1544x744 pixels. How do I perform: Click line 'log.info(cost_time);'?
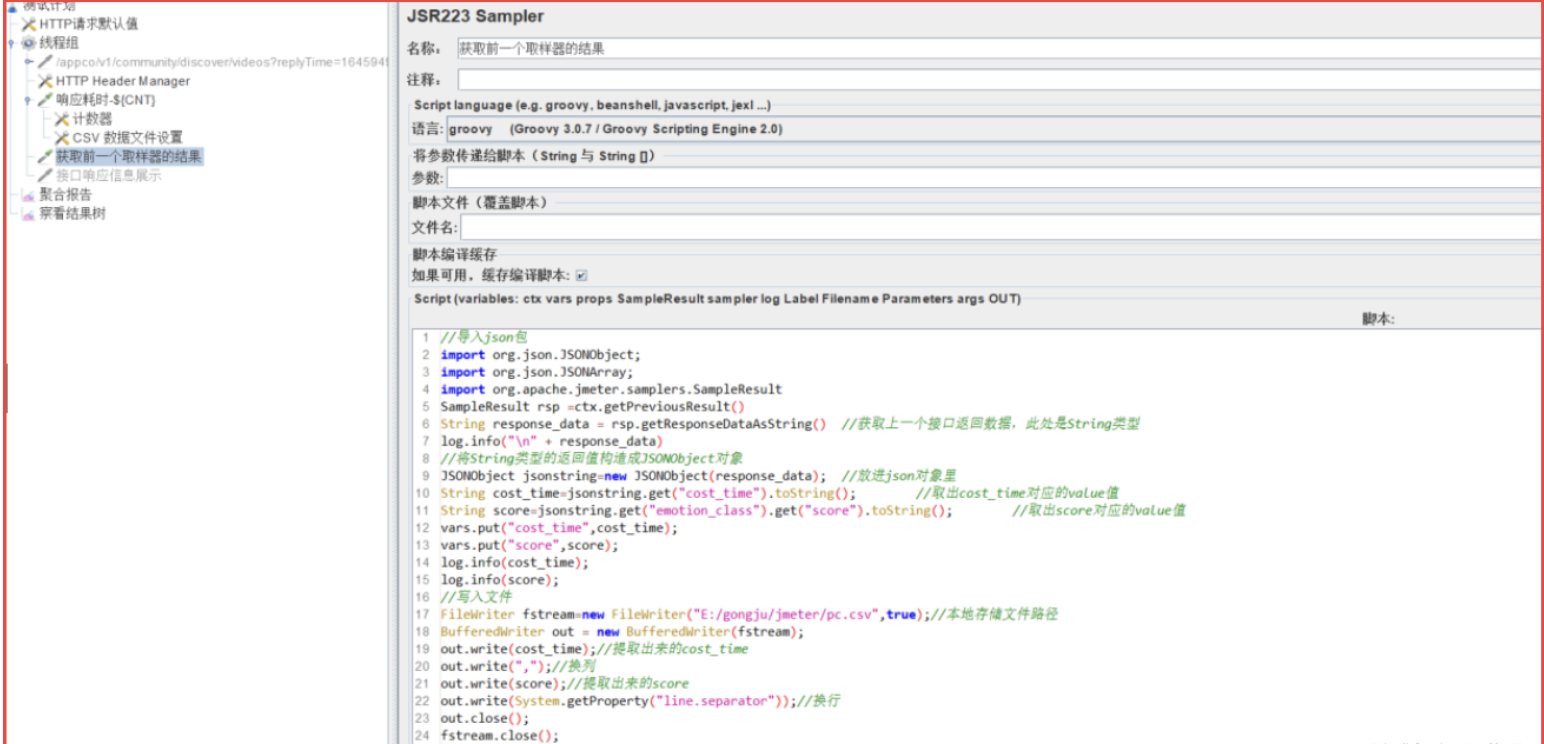(x=515, y=562)
